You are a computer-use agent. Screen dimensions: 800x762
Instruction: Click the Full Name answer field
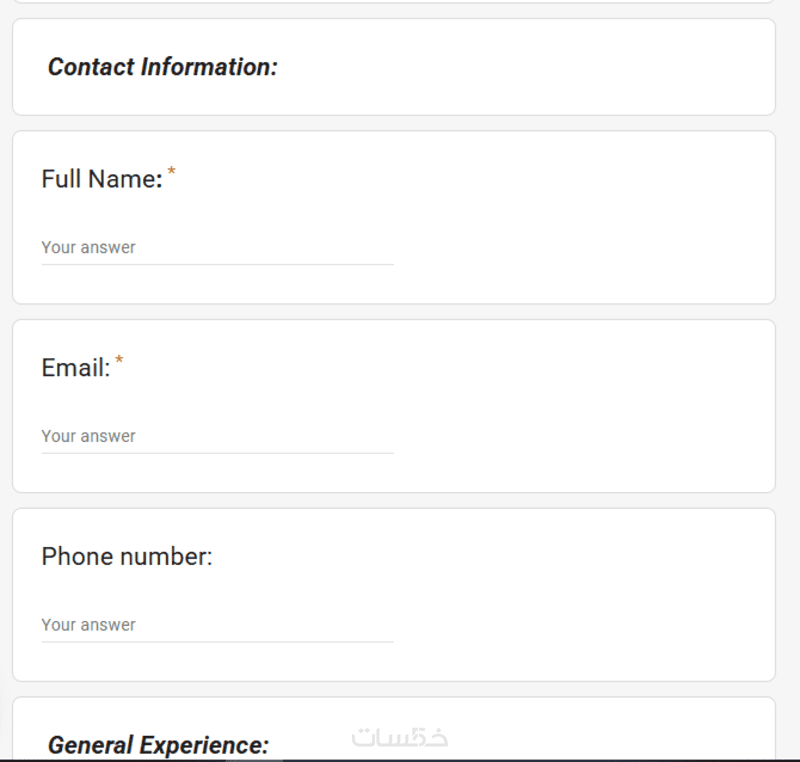click(217, 247)
